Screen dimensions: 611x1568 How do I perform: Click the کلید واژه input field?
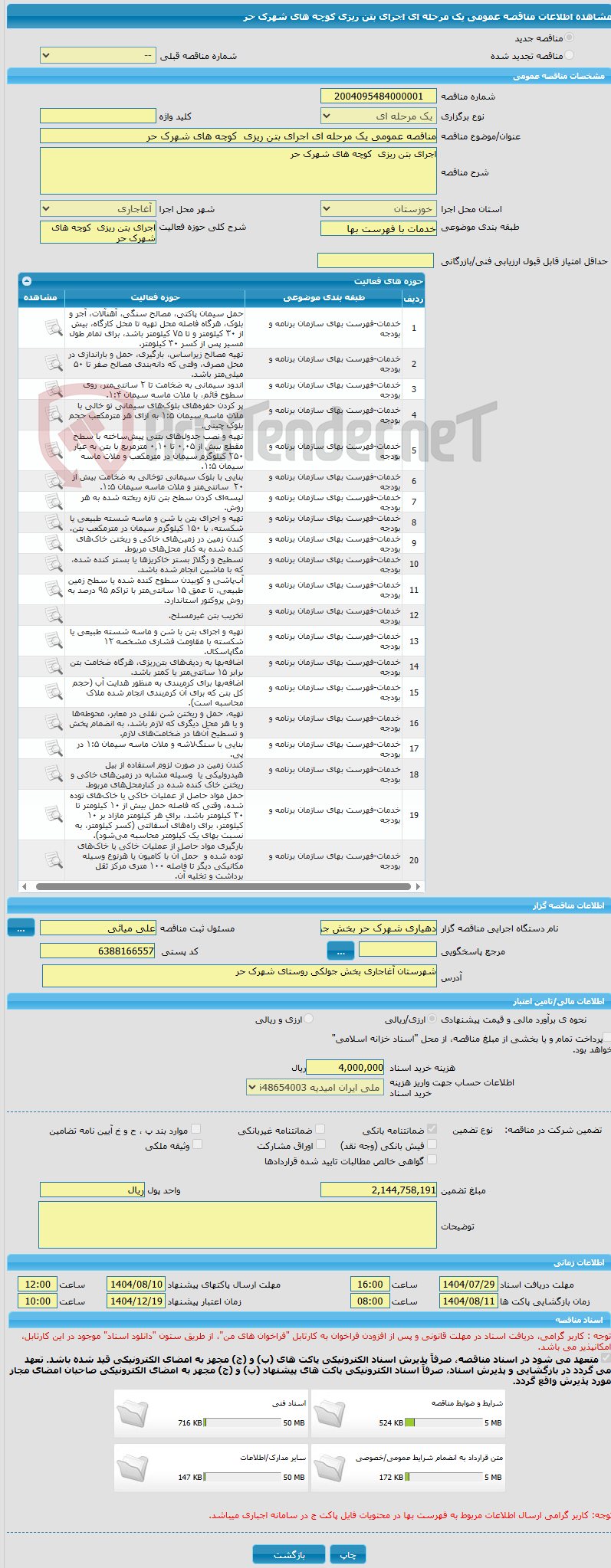point(98,116)
